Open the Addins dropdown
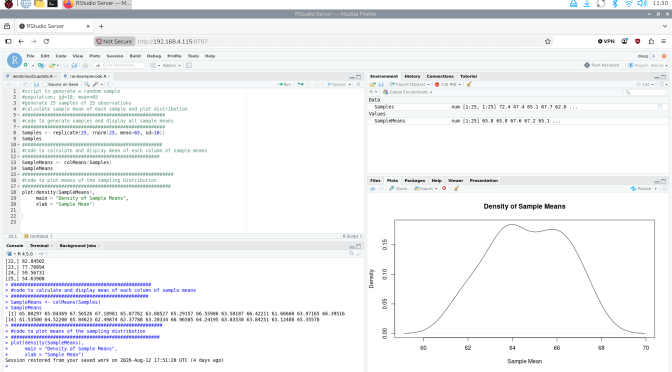The width and height of the screenshot is (672, 372). 171,65
